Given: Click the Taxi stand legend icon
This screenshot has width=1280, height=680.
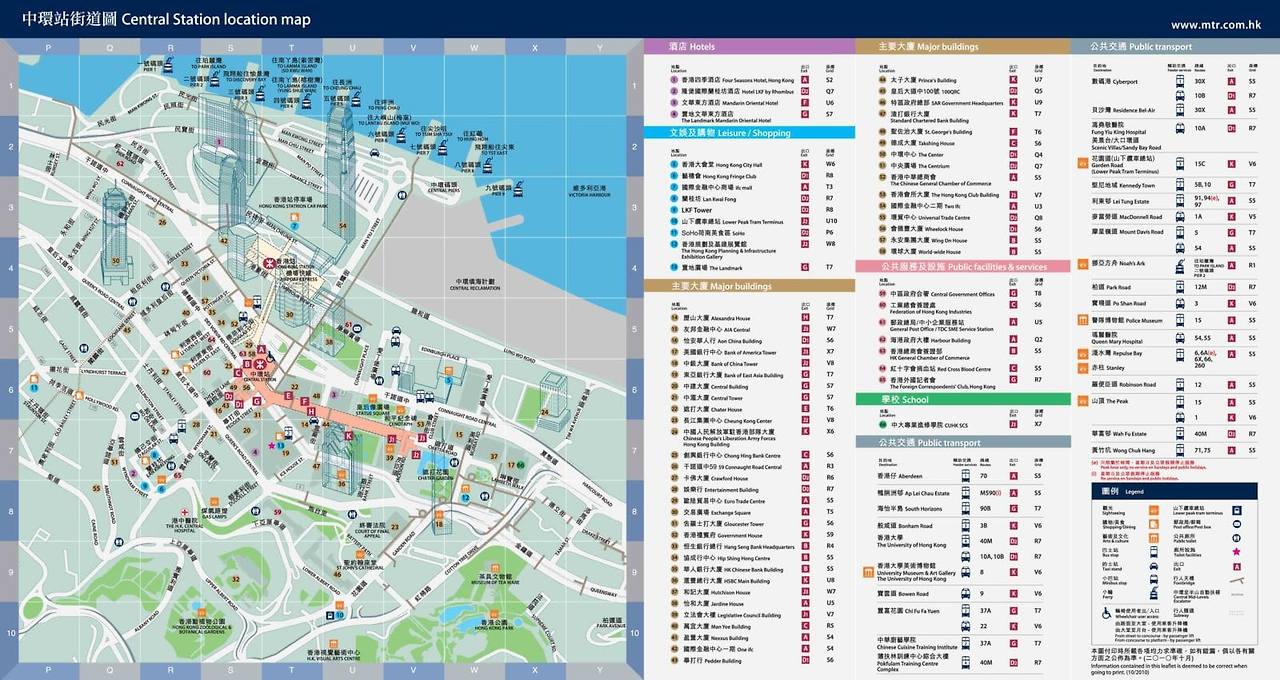Looking at the screenshot, I should click(1153, 566).
